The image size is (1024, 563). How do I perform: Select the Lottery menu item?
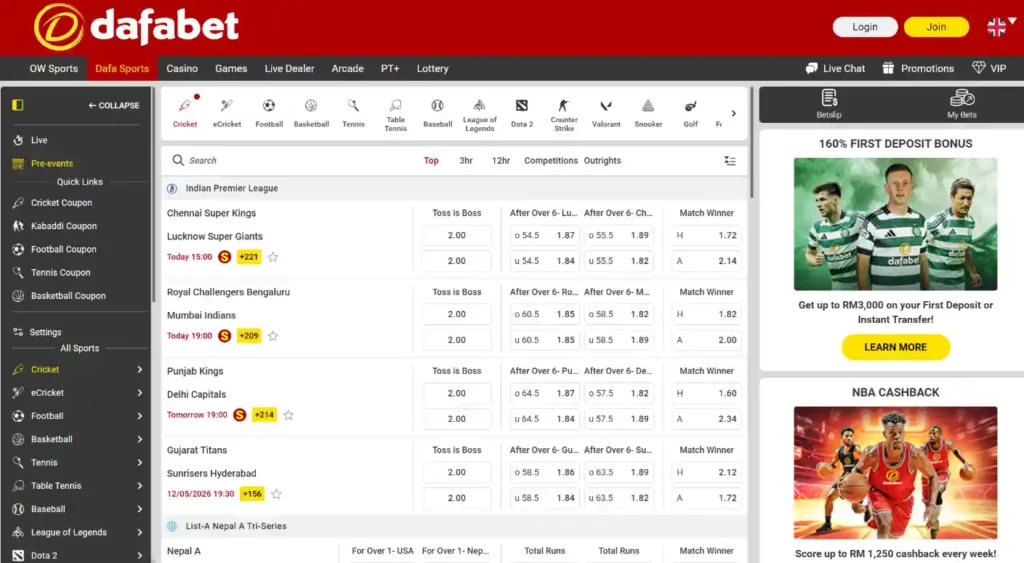click(x=432, y=69)
